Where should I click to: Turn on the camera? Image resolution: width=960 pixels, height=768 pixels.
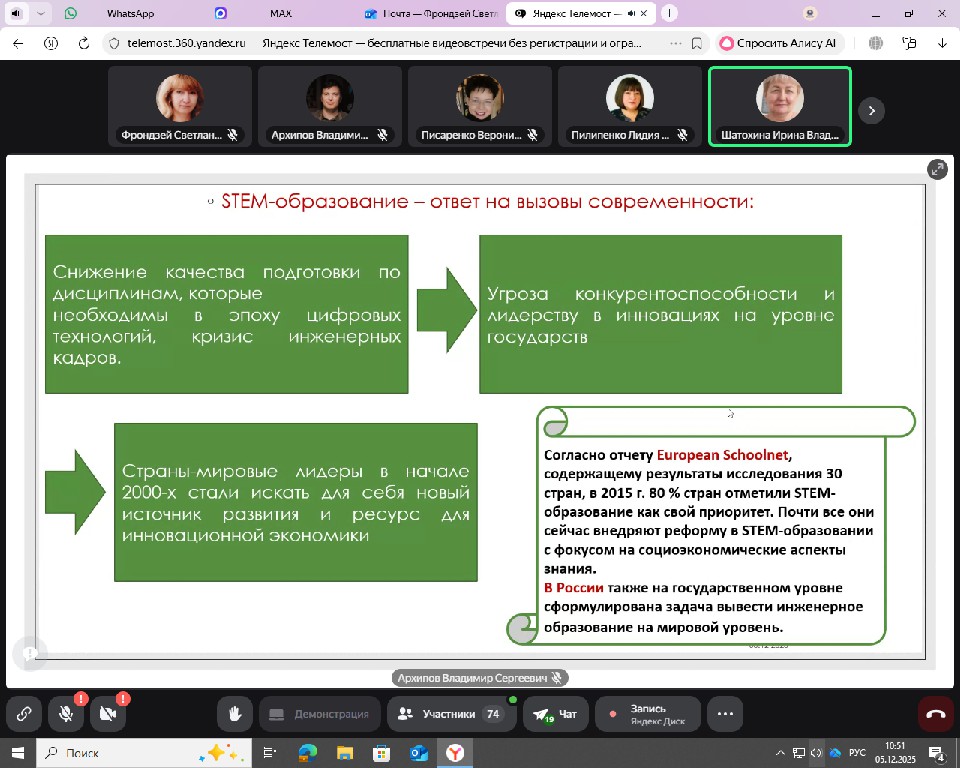click(108, 714)
